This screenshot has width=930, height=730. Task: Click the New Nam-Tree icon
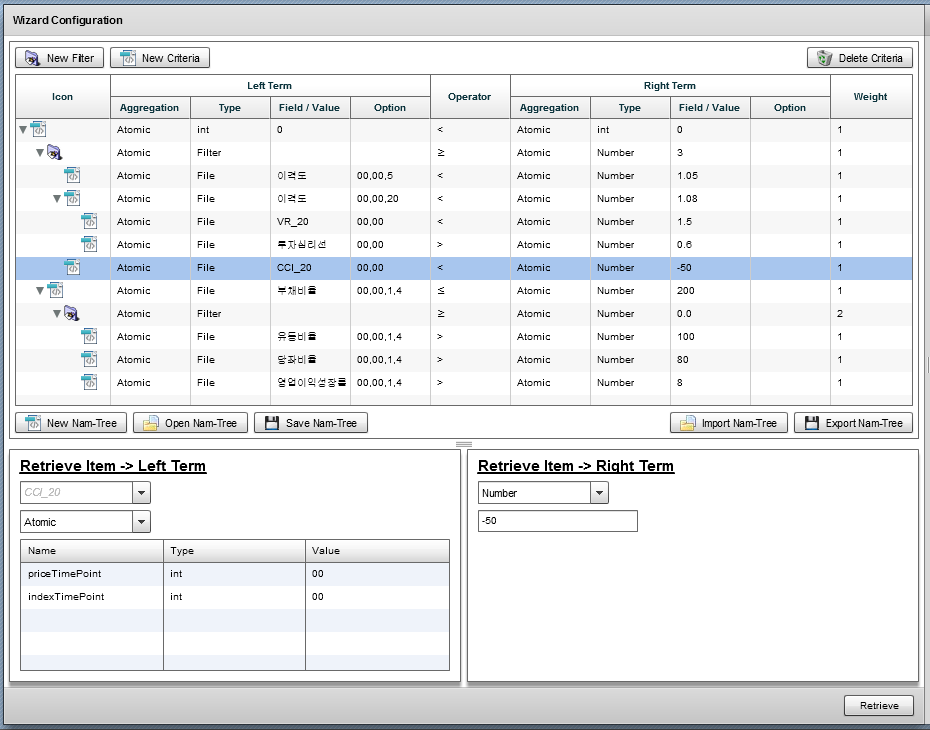point(32,423)
